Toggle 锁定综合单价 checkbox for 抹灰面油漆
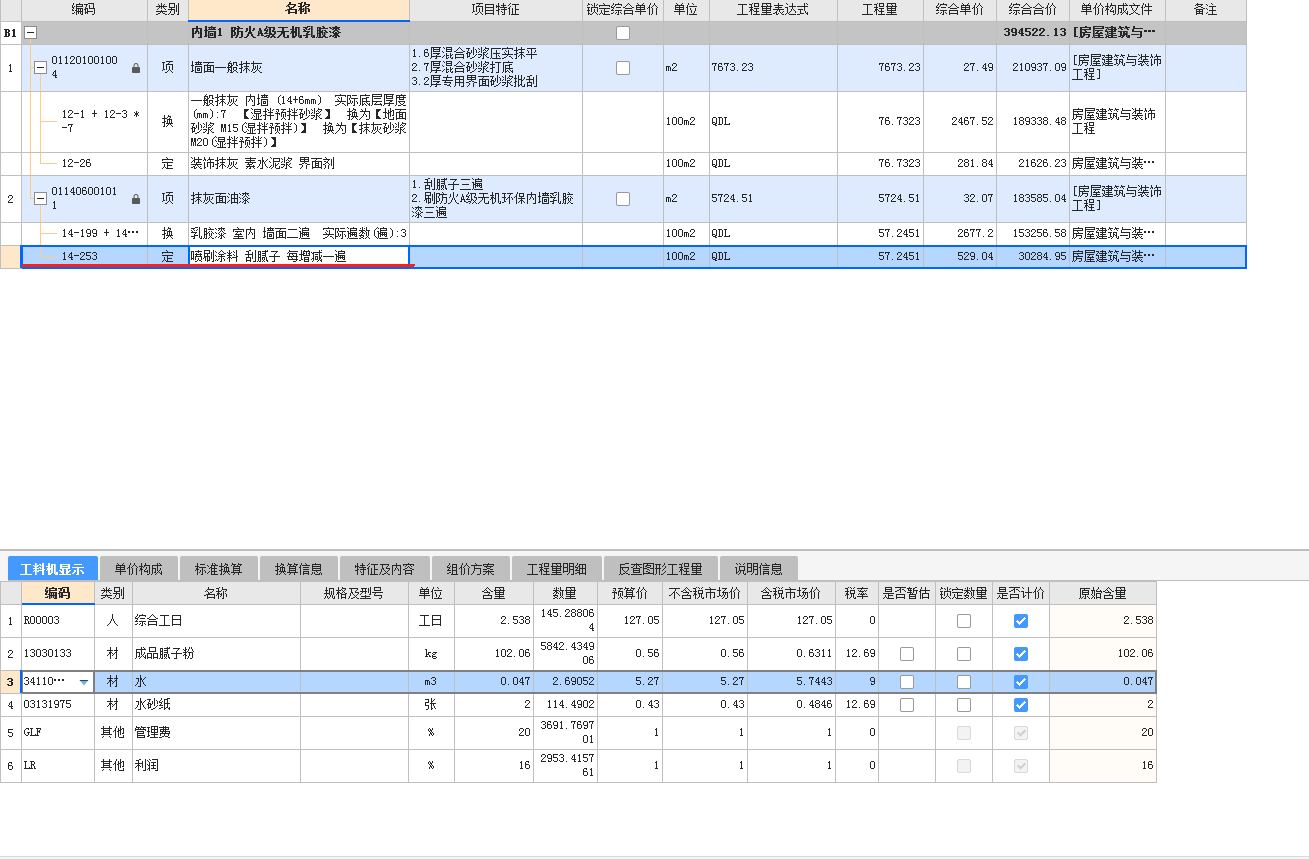This screenshot has width=1309, height=859. [x=623, y=199]
